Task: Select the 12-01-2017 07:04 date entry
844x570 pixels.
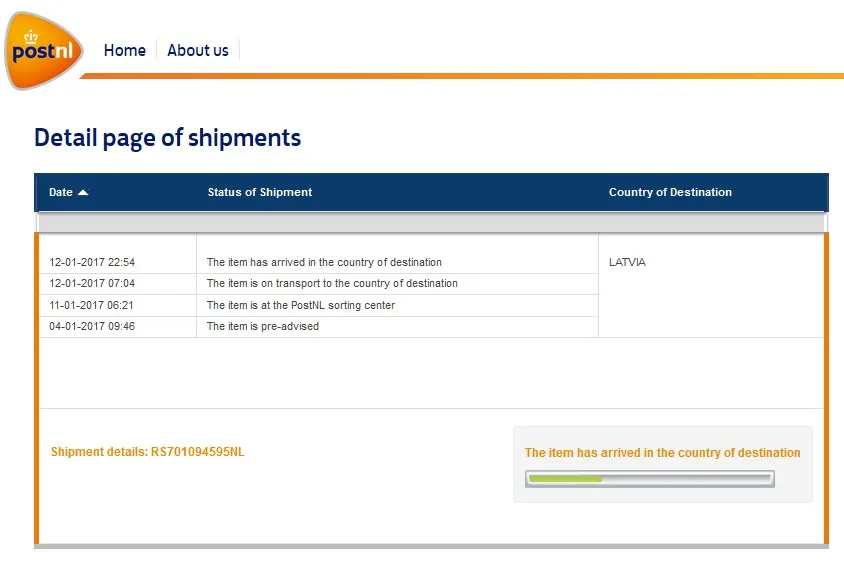Action: pos(92,283)
